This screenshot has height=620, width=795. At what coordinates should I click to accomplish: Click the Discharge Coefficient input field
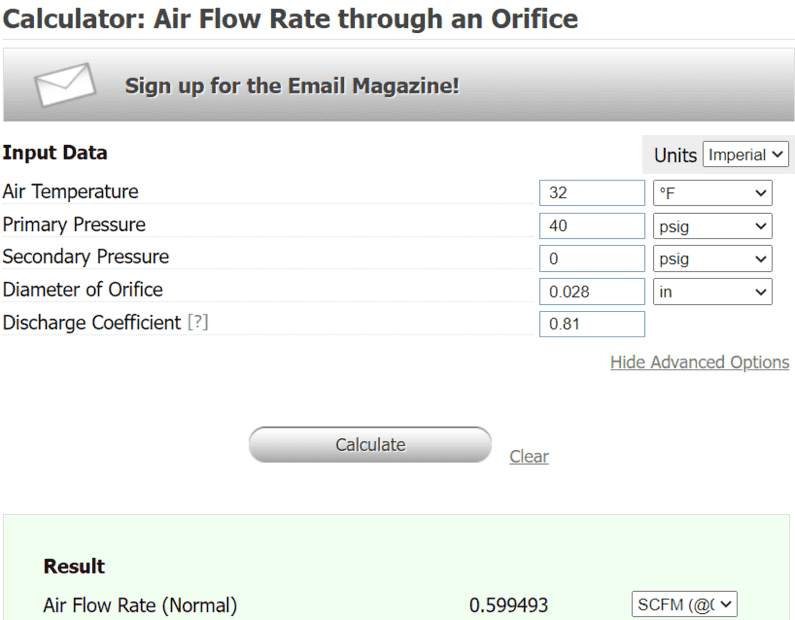(x=591, y=324)
